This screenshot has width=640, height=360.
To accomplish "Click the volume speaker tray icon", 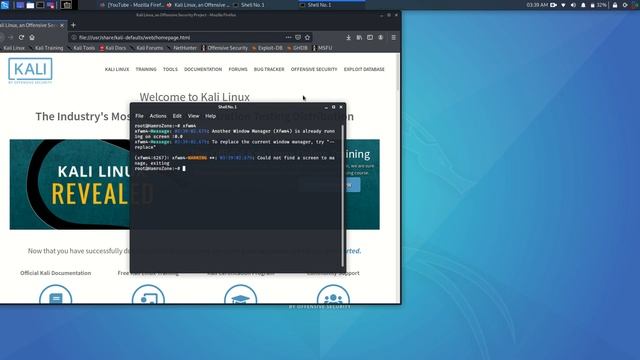I will point(573,5).
